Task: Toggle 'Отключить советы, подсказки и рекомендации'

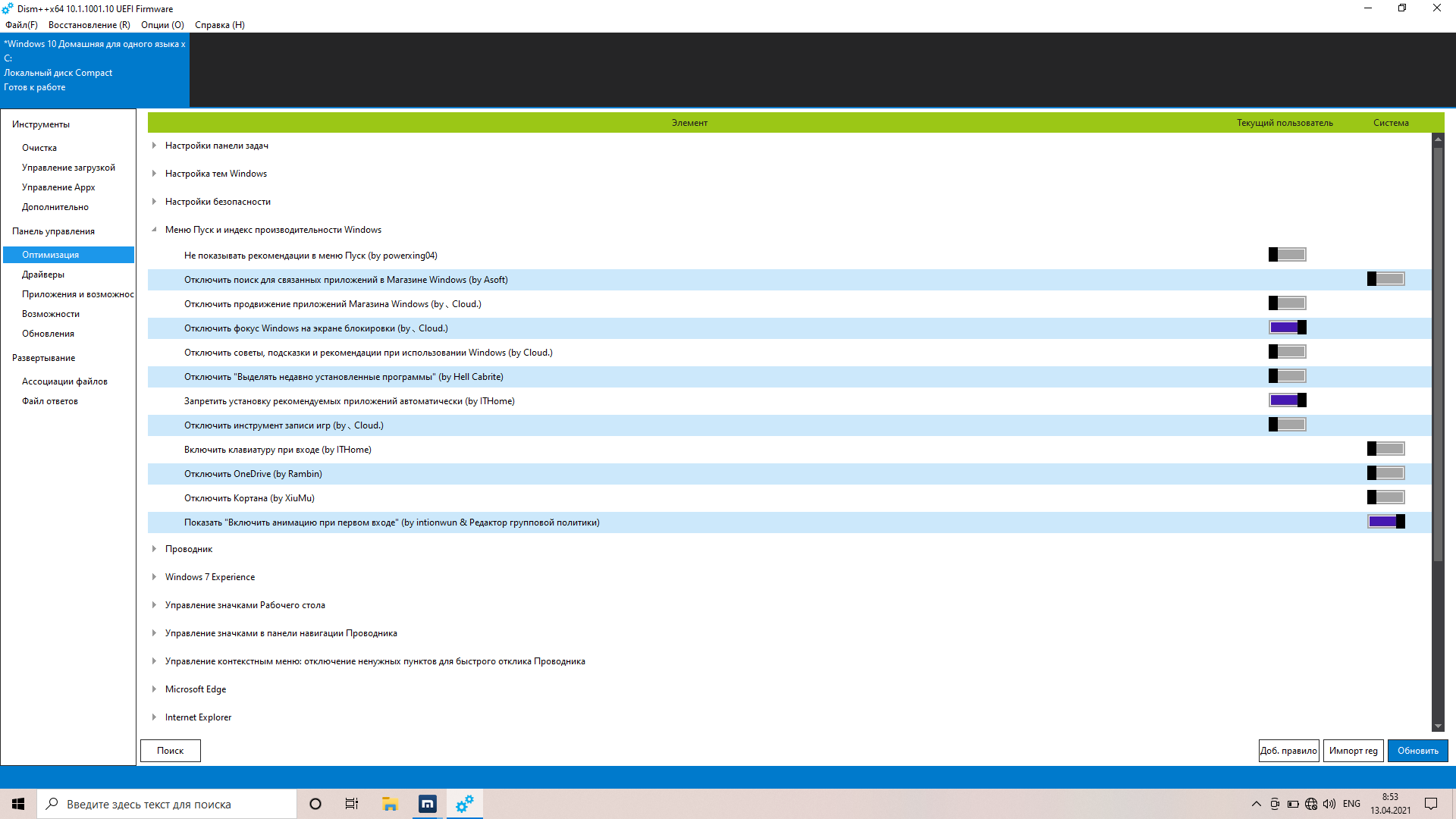Action: (x=1288, y=352)
